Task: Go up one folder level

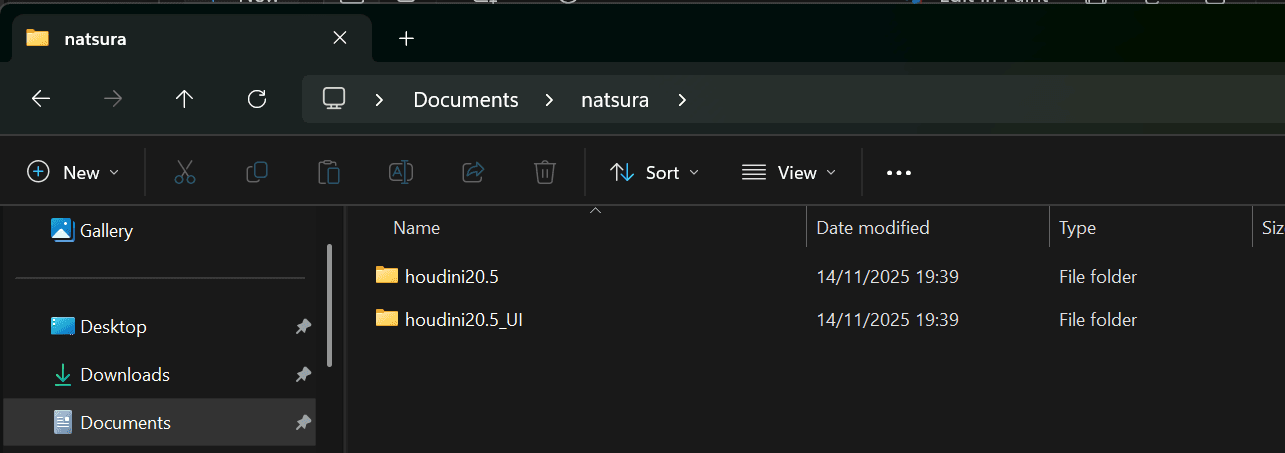Action: point(184,99)
